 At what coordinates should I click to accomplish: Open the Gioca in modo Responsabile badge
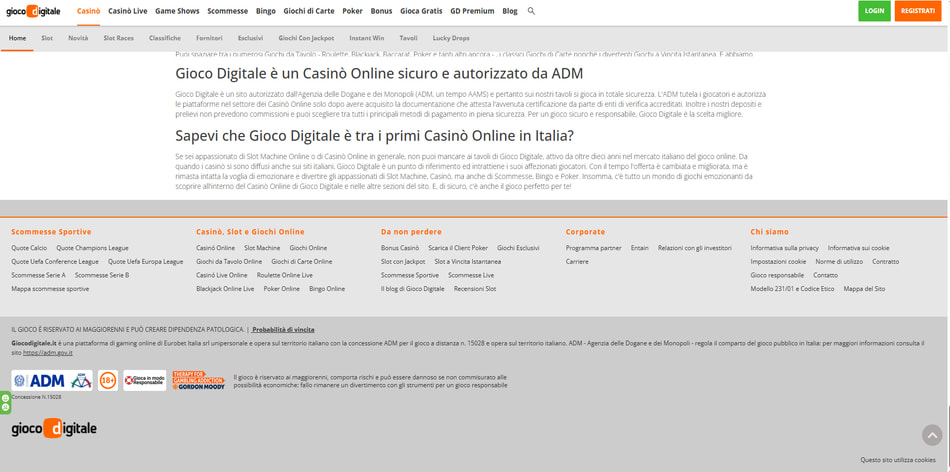tap(144, 381)
